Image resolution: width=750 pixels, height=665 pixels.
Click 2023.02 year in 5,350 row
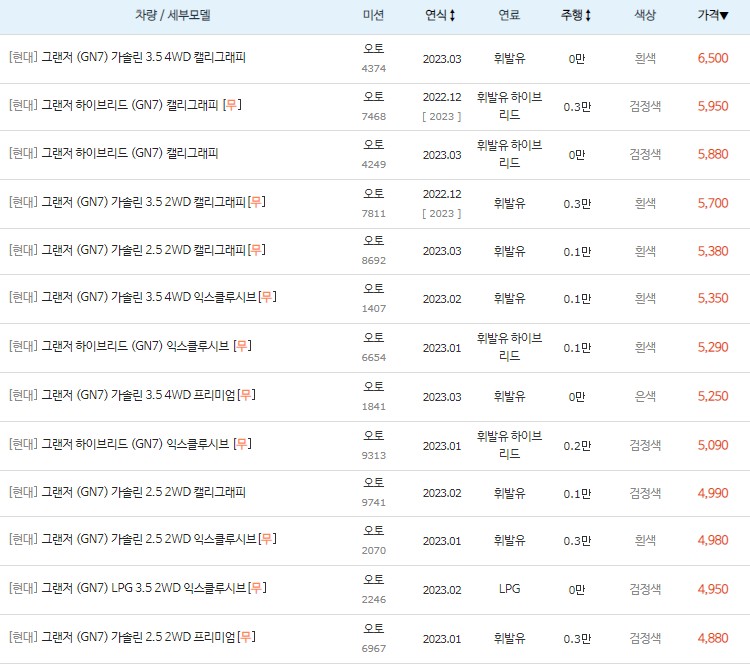[442, 299]
